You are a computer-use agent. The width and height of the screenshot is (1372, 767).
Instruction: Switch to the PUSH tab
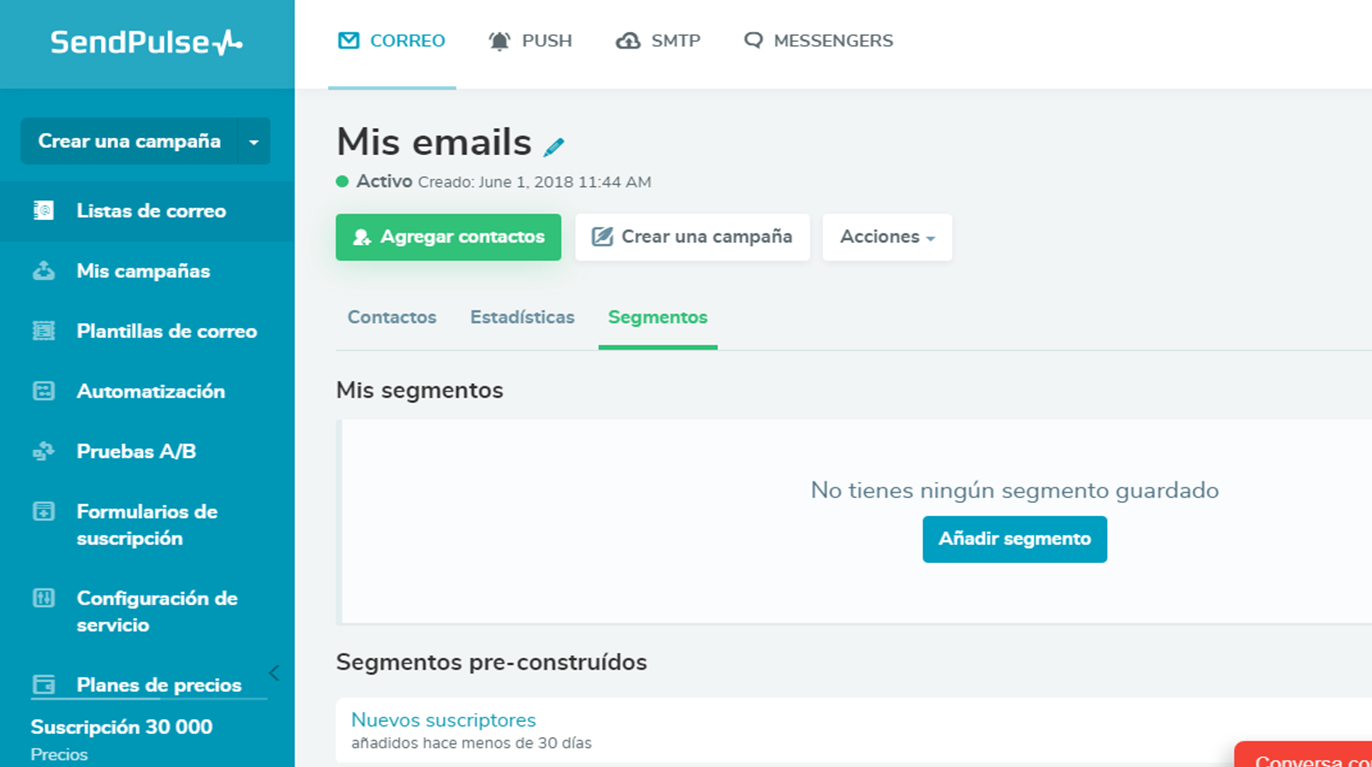530,41
